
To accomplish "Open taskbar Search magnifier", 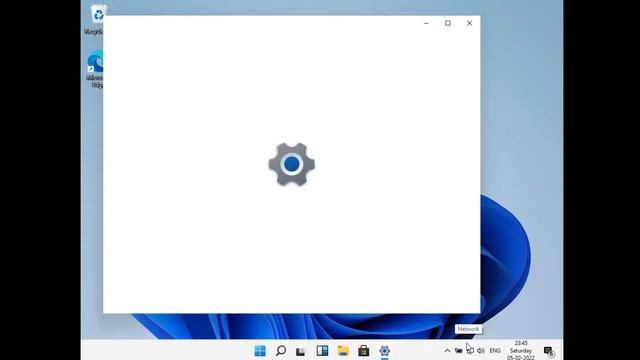I will (x=281, y=351).
